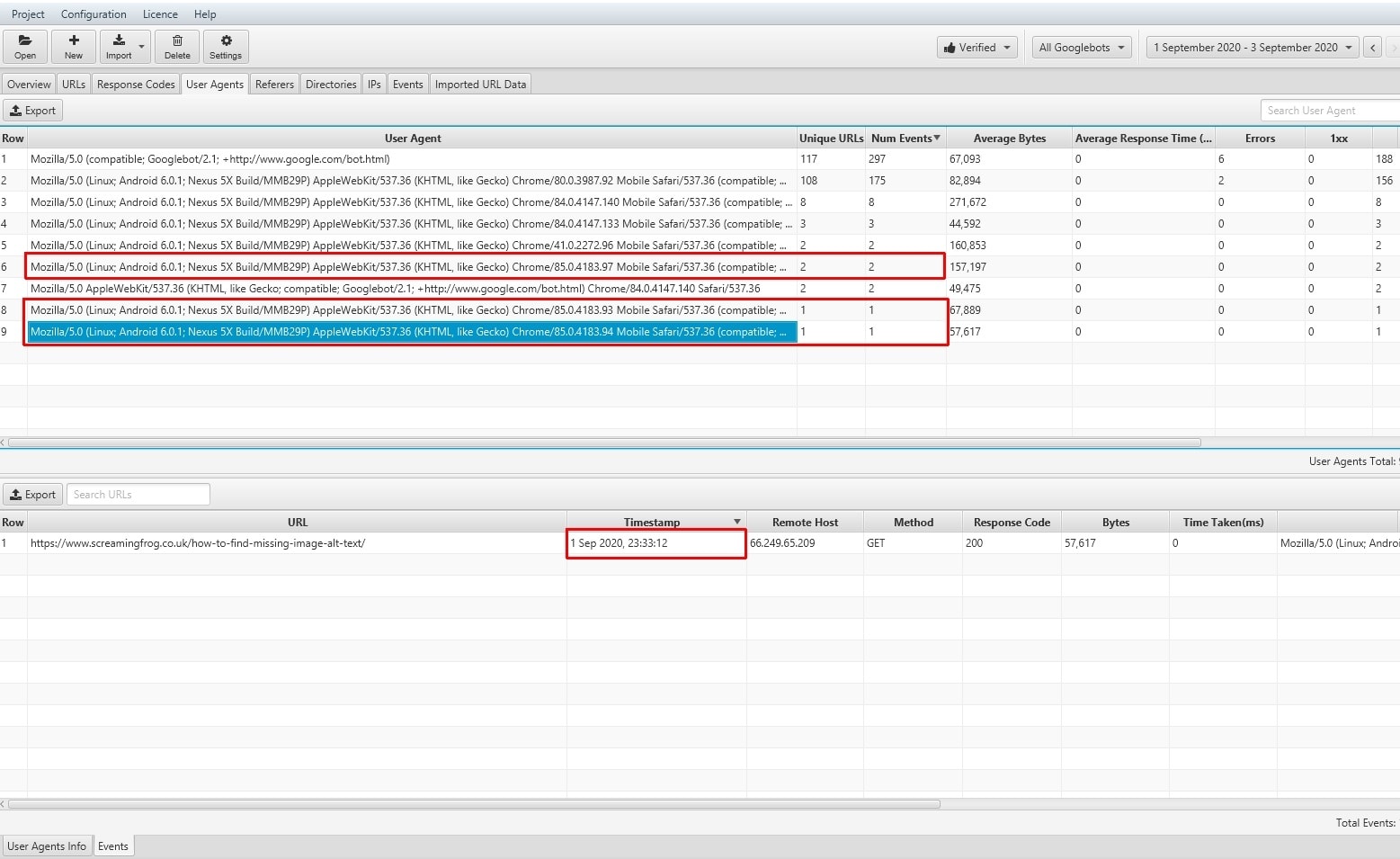This screenshot has height=859, width=1400.
Task: Export user agents with the upper Export button
Action: pyautogui.click(x=33, y=111)
